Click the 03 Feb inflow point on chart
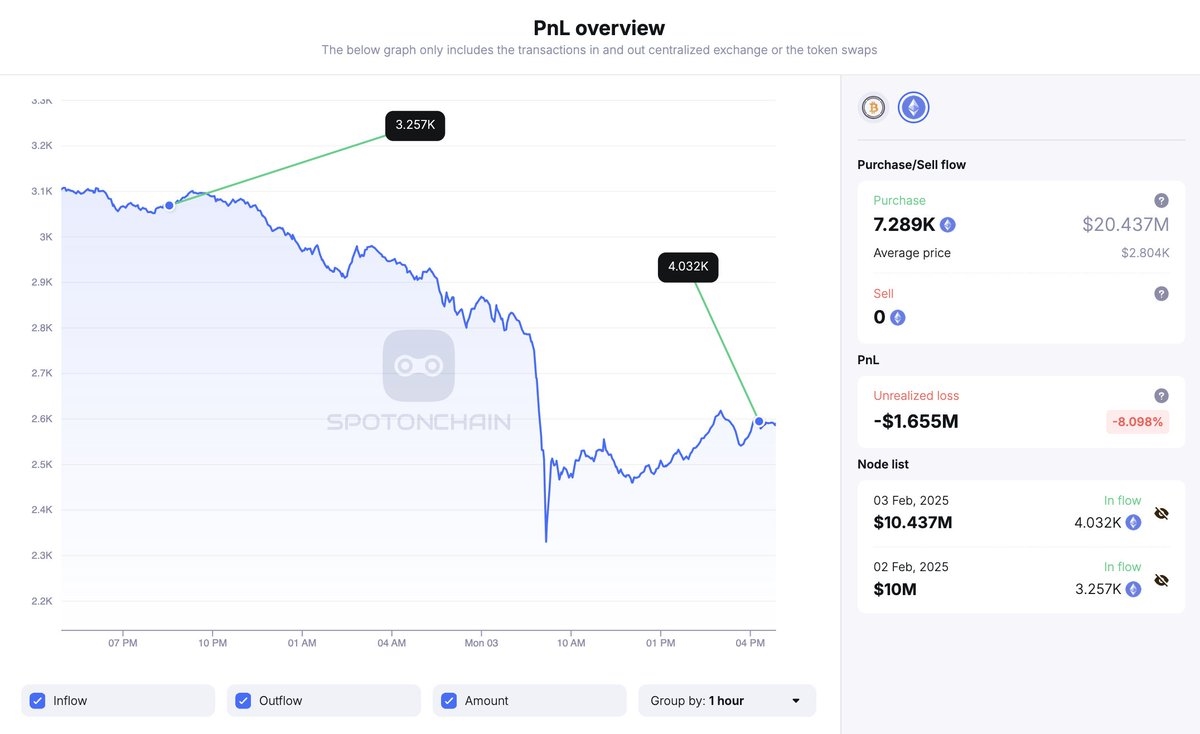The height and width of the screenshot is (734, 1200). (759, 421)
